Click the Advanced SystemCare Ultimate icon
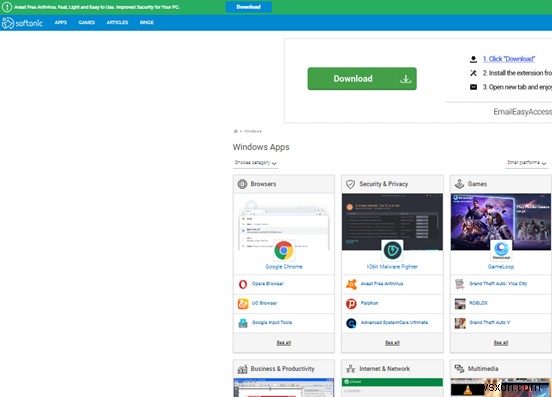Image resolution: width=552 pixels, height=397 pixels. point(351,323)
